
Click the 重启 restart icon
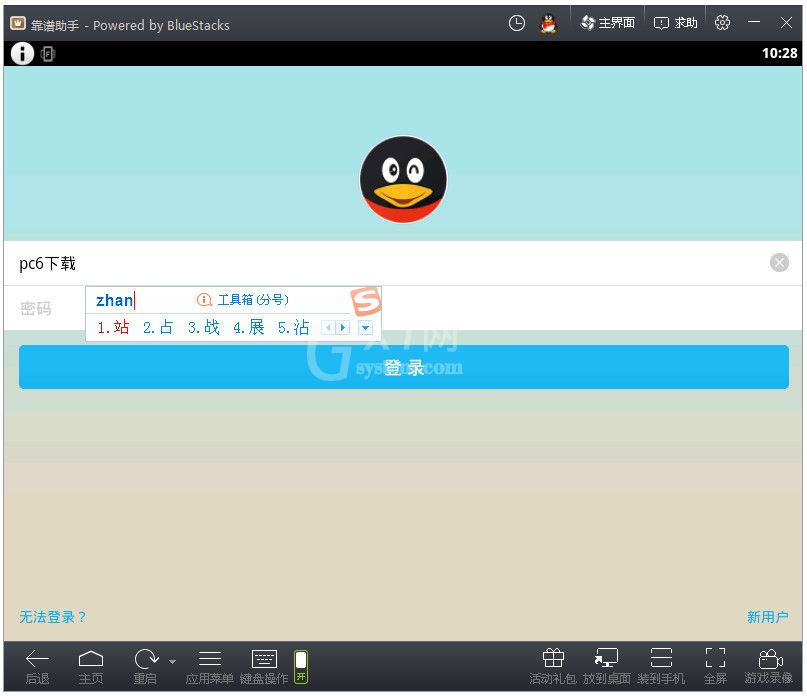tap(146, 667)
